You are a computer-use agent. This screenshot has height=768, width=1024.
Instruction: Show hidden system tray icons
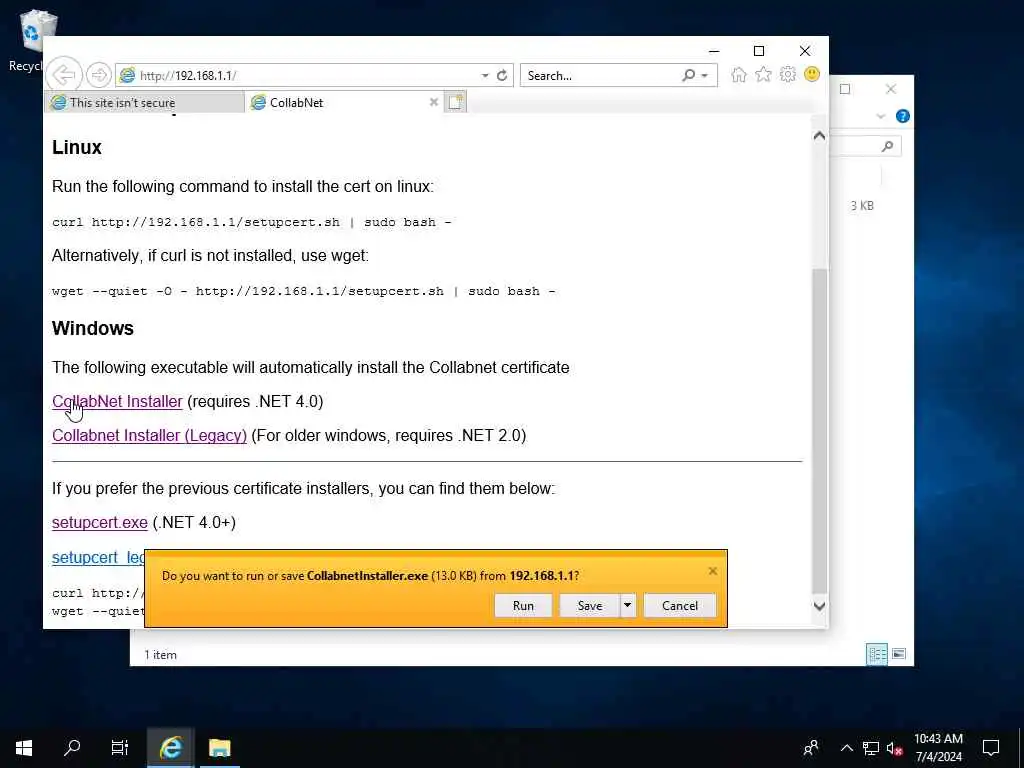click(846, 748)
